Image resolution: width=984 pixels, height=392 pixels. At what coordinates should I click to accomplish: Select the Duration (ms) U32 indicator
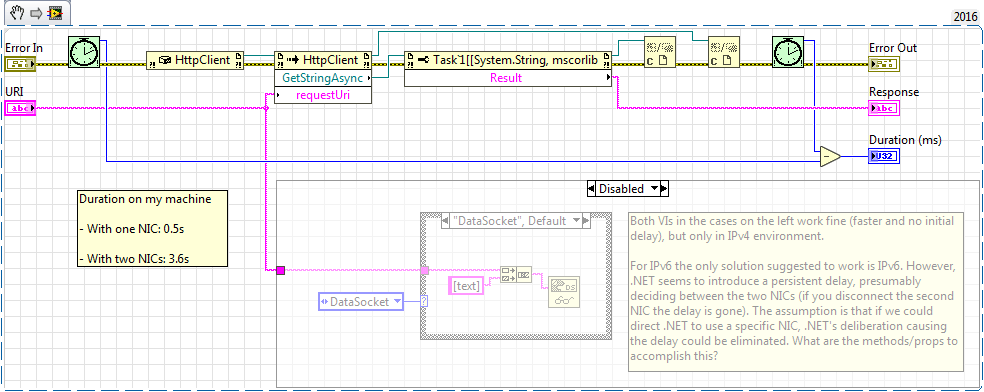[884, 156]
